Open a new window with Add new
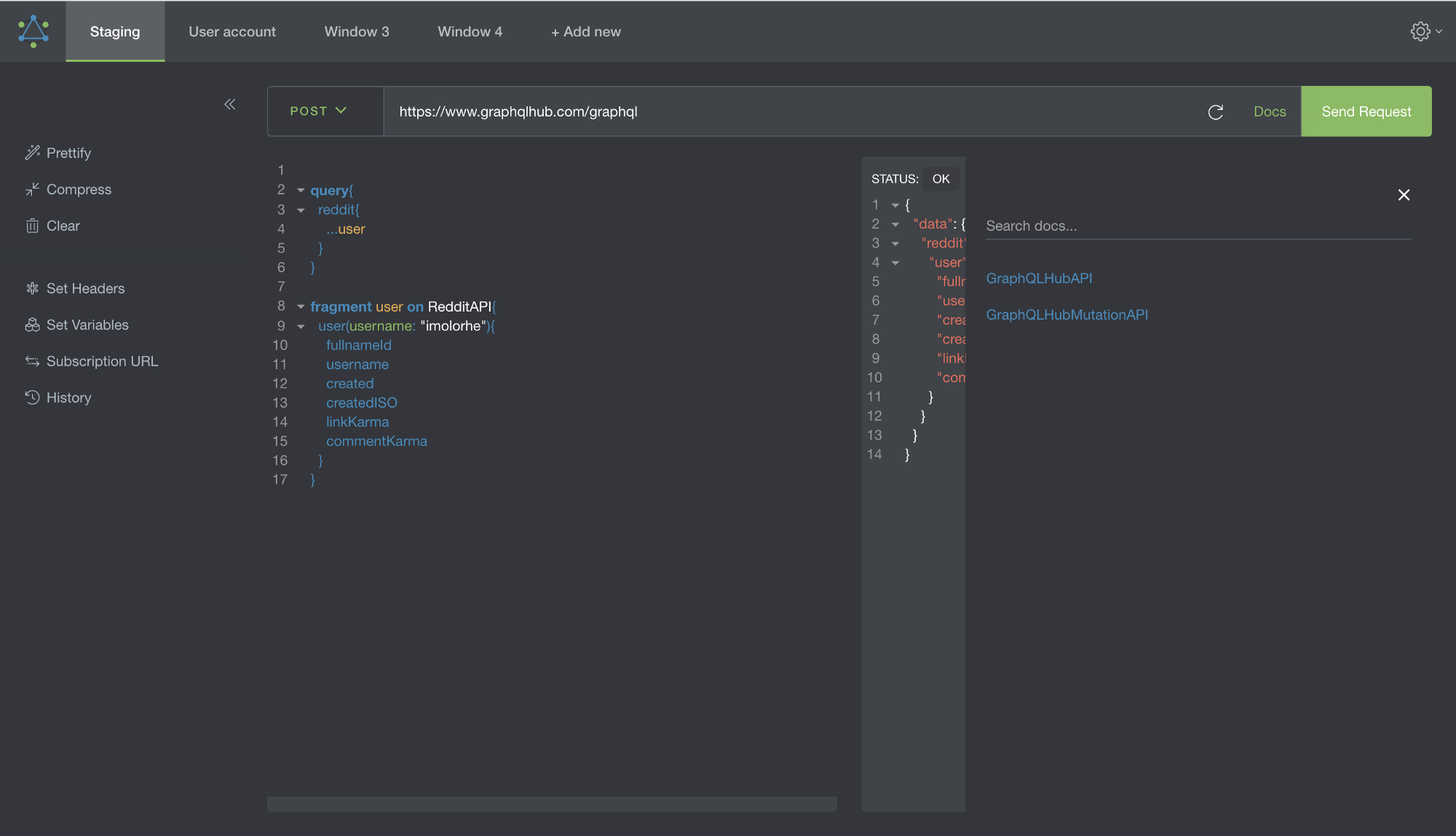The height and width of the screenshot is (836, 1456). coord(585,31)
